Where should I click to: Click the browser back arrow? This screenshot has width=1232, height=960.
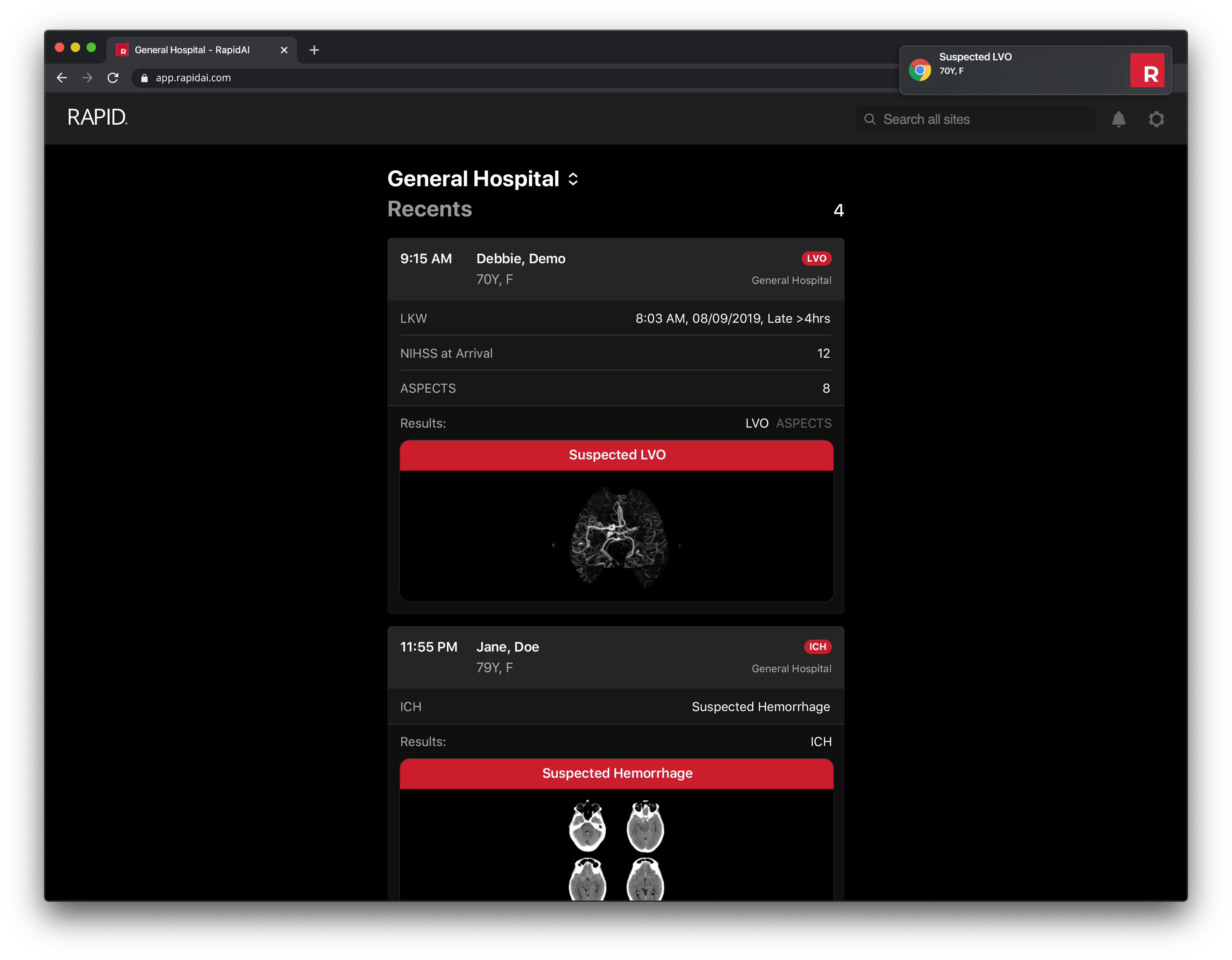click(62, 78)
